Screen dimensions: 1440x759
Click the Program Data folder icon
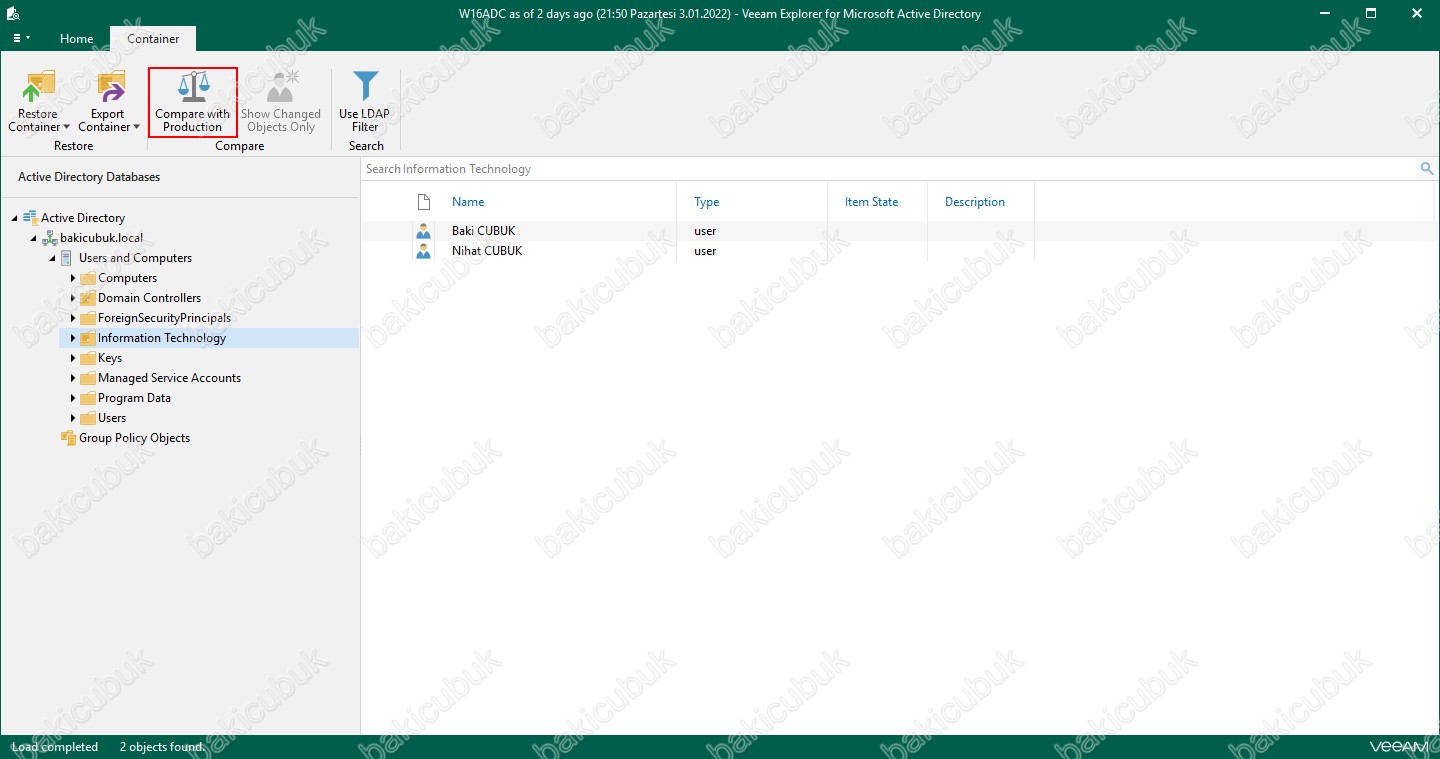(x=88, y=398)
